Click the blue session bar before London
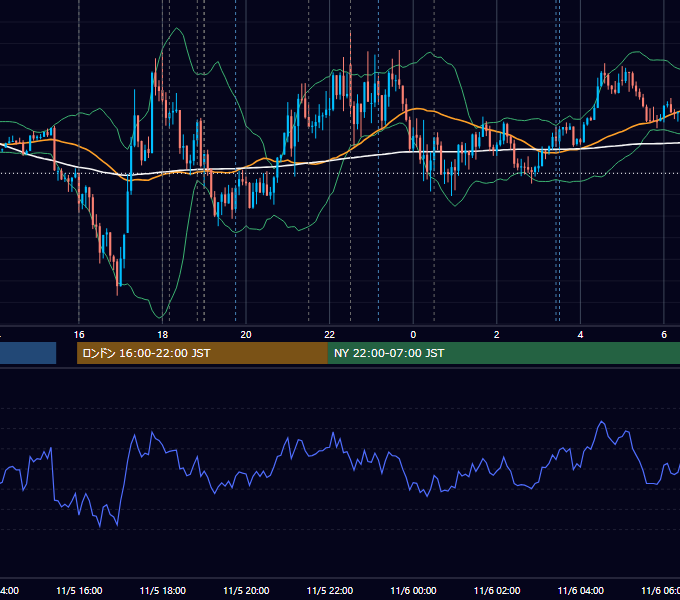 (28, 353)
